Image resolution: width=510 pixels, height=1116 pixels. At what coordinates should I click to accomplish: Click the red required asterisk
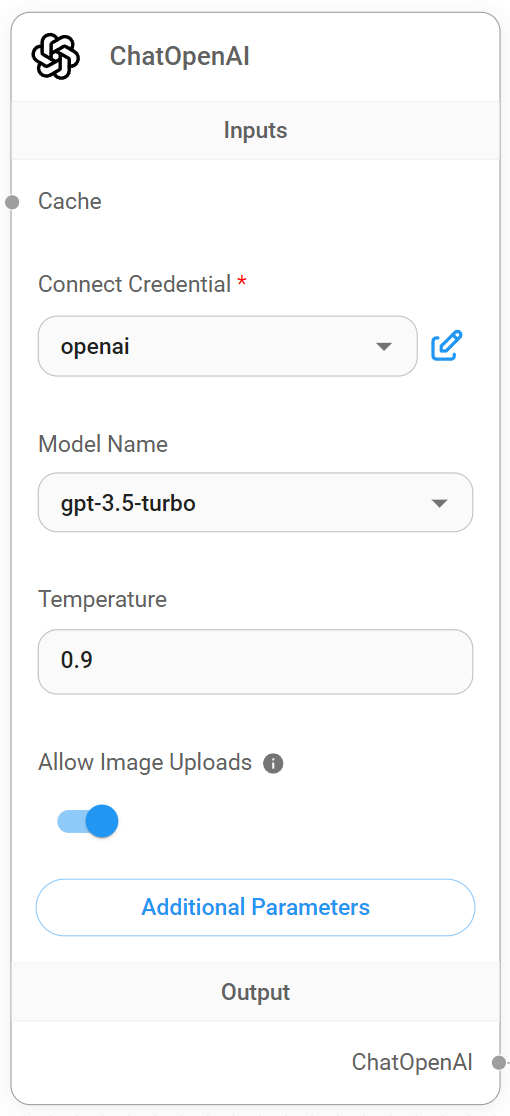click(242, 284)
